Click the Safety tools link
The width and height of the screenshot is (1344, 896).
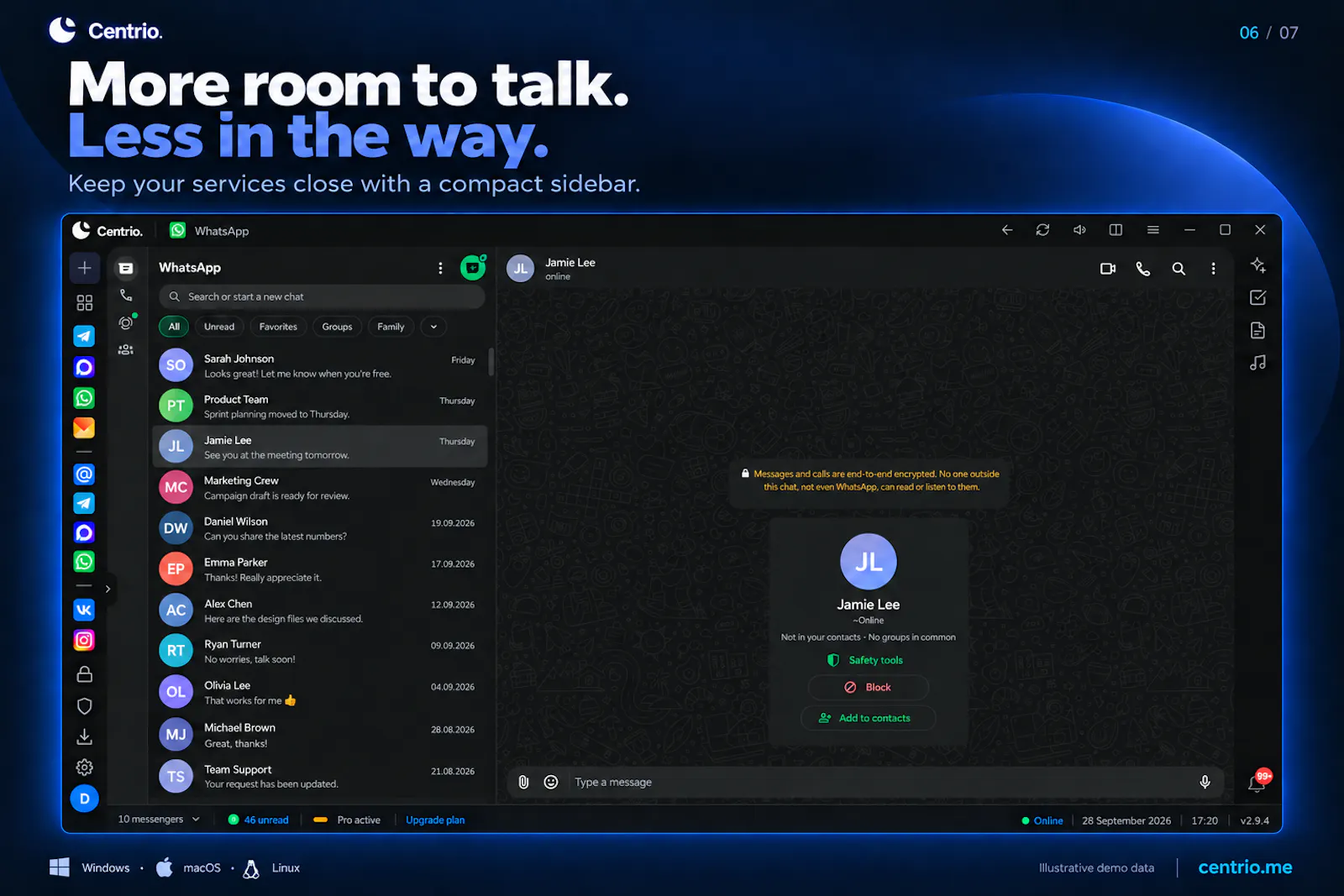pos(866,660)
